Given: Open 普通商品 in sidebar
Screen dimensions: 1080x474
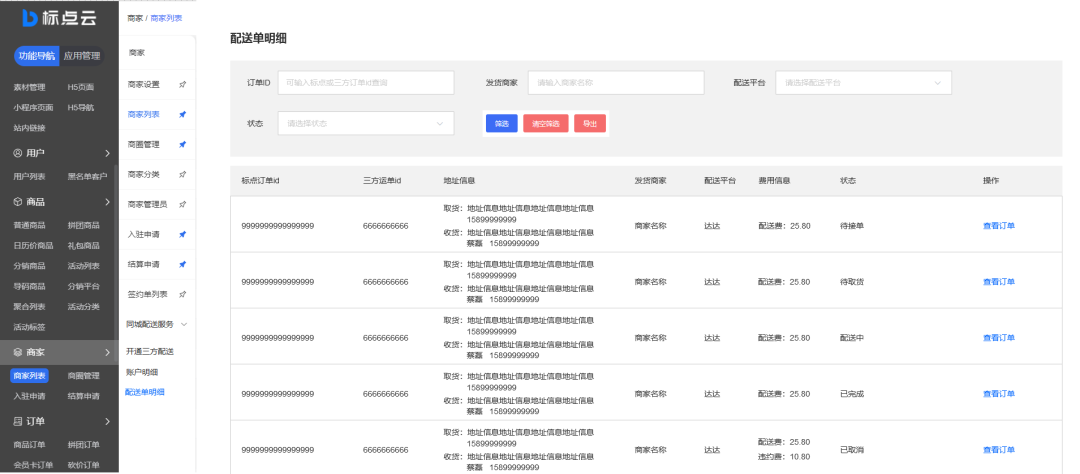Looking at the screenshot, I should [29, 225].
